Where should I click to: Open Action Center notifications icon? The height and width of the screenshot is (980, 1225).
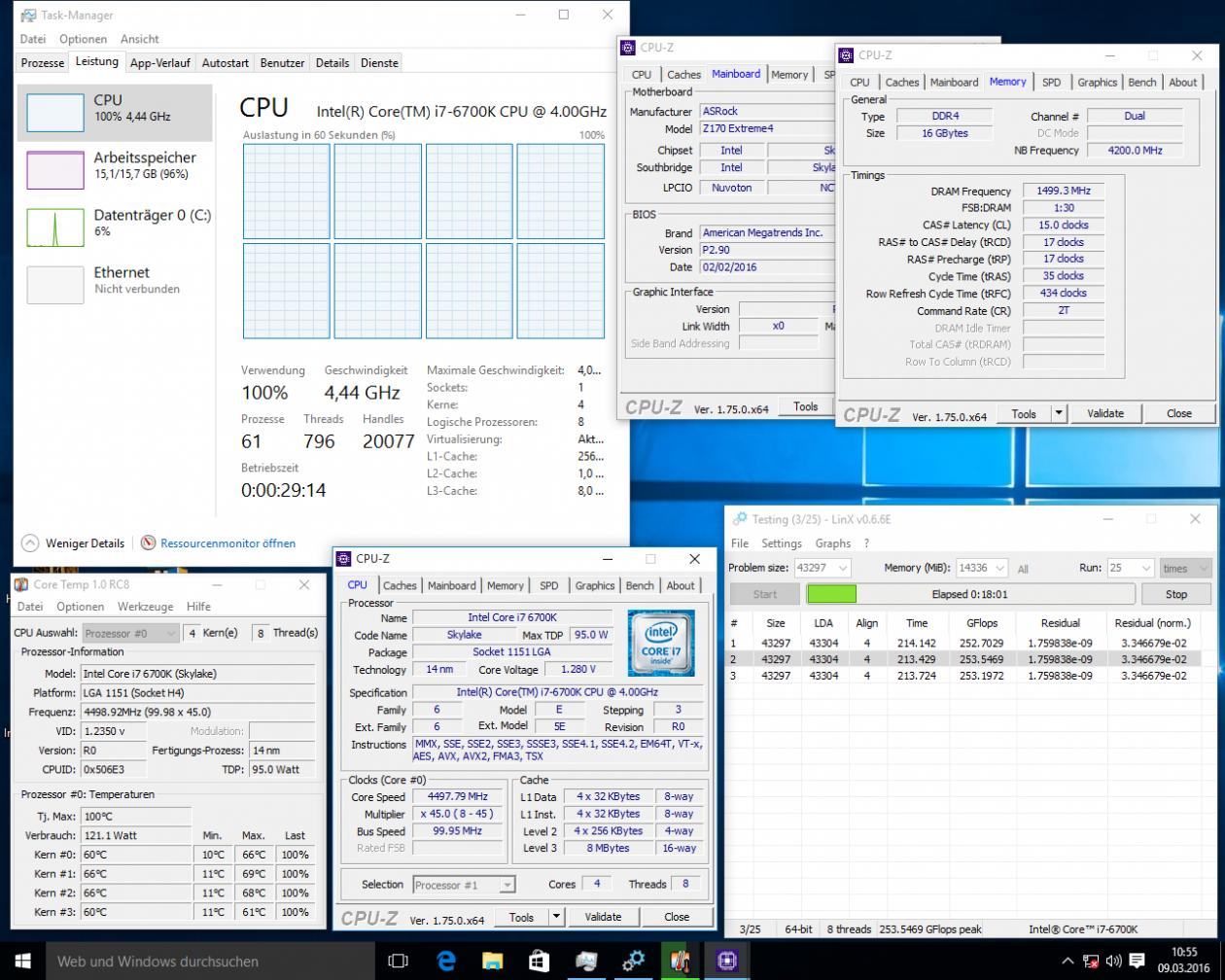point(1137,961)
